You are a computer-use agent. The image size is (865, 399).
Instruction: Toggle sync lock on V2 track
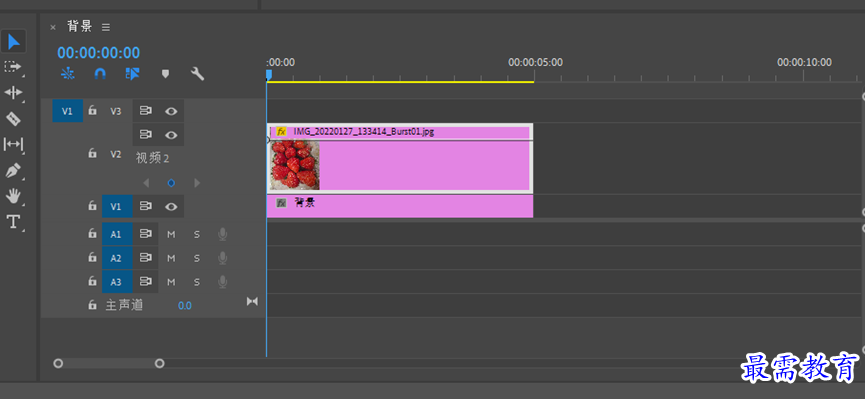(x=146, y=135)
